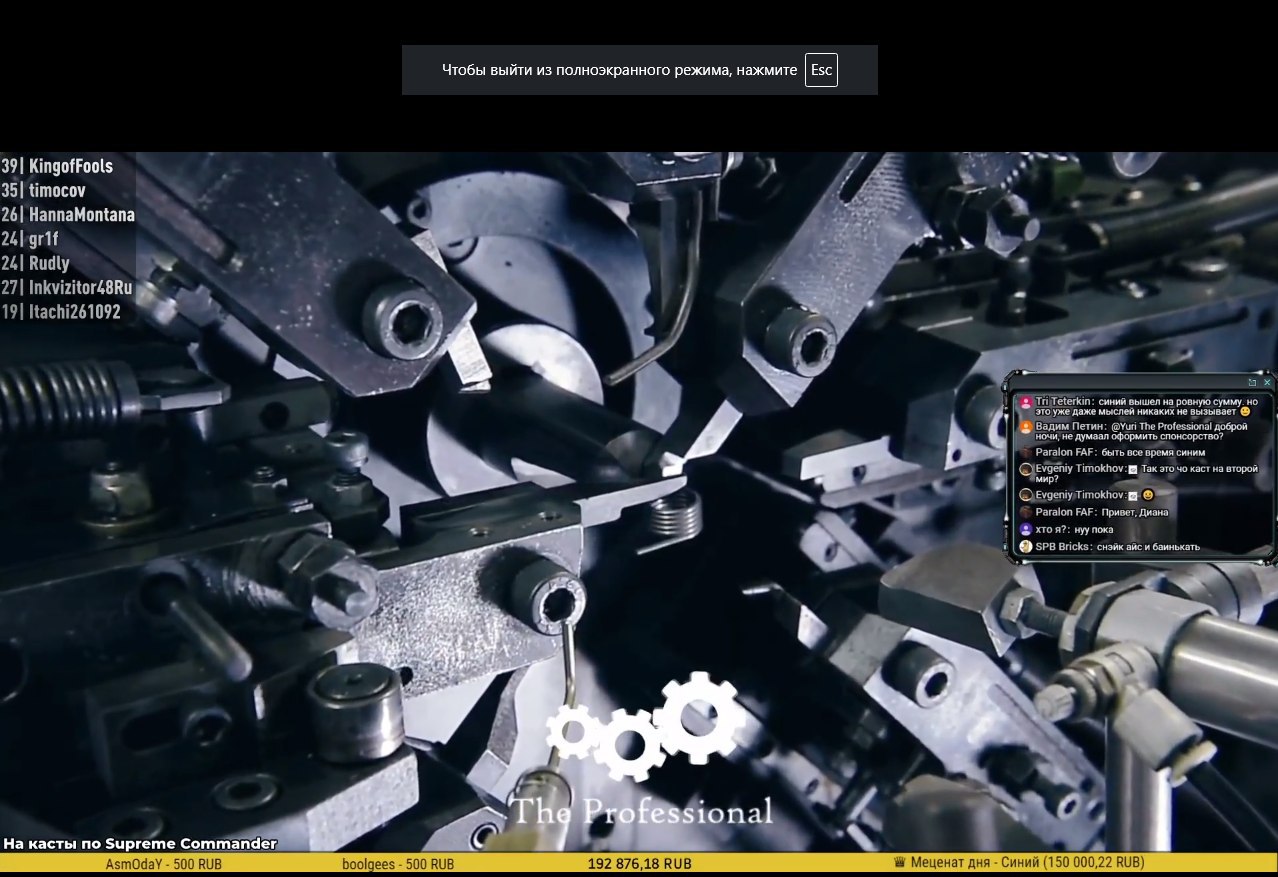Click SPB Bricks avatar in chat

pos(1025,547)
